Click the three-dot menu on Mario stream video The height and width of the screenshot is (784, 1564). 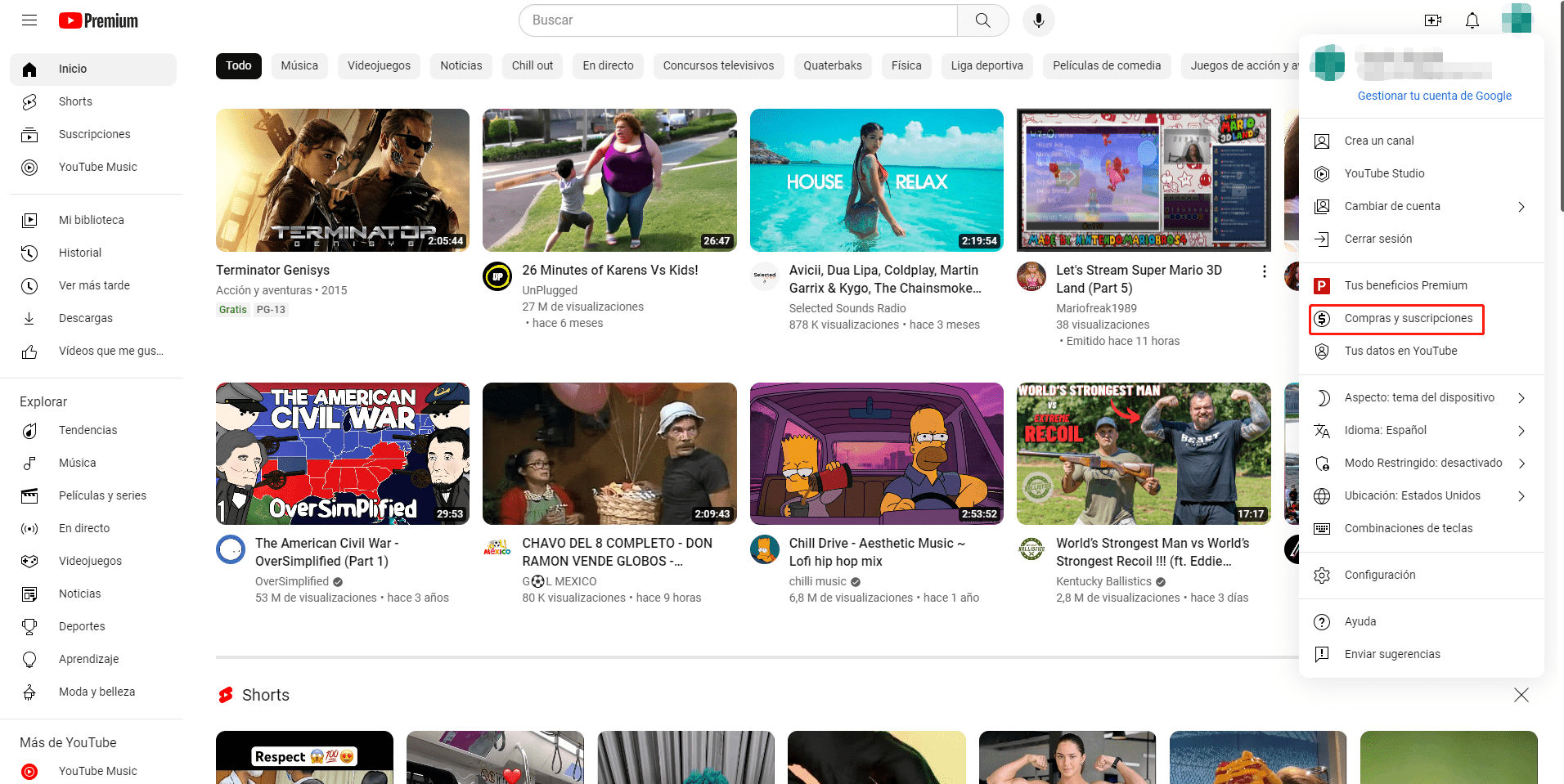tap(1264, 271)
